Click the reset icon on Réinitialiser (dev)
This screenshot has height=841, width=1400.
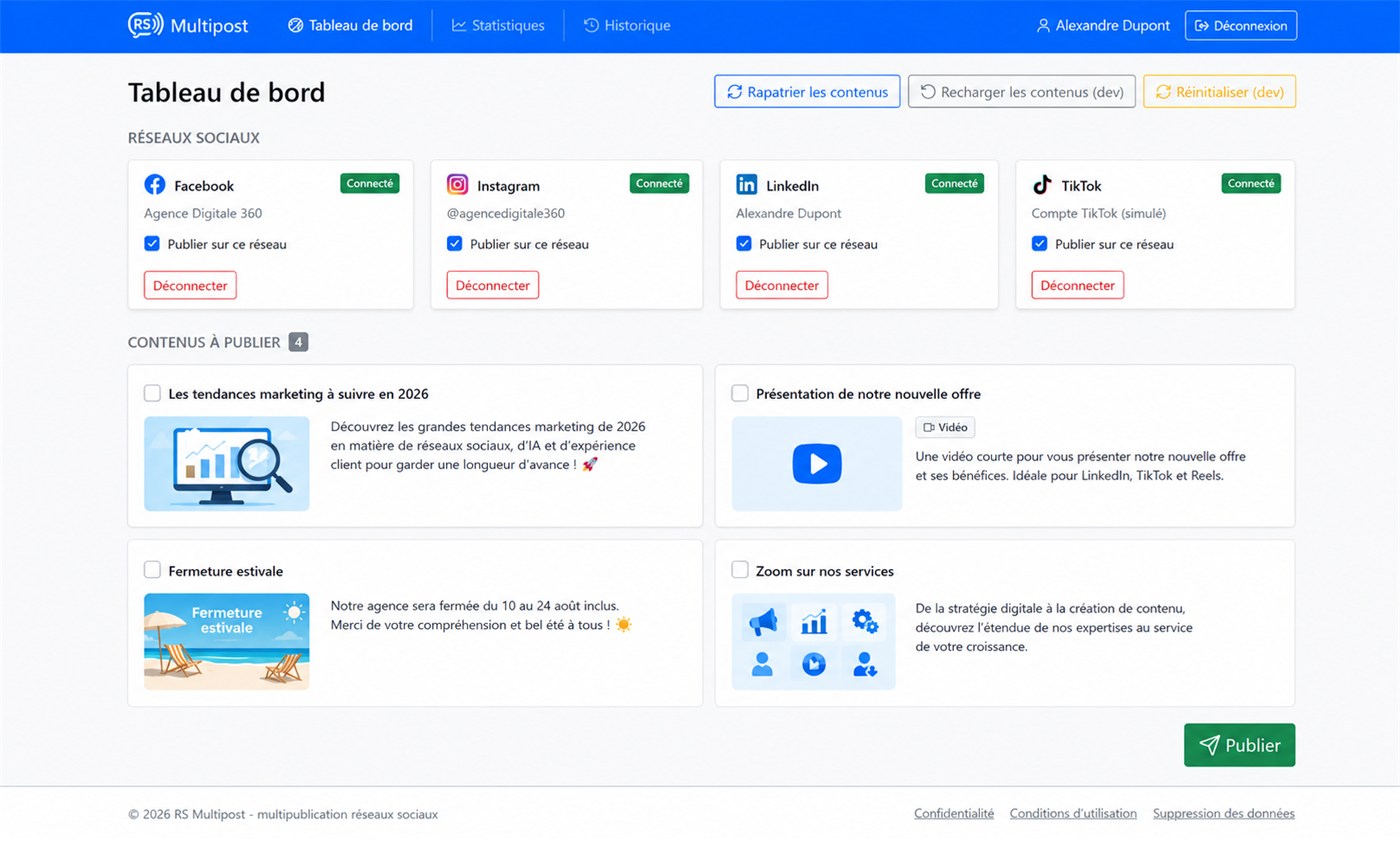point(1163,92)
